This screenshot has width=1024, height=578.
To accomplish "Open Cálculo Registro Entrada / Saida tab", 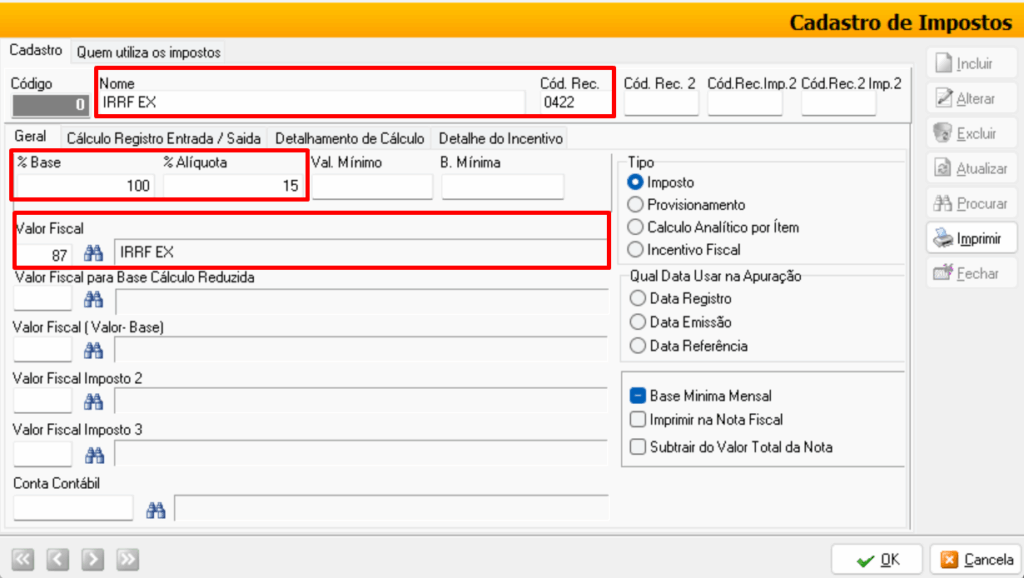I will (x=163, y=138).
